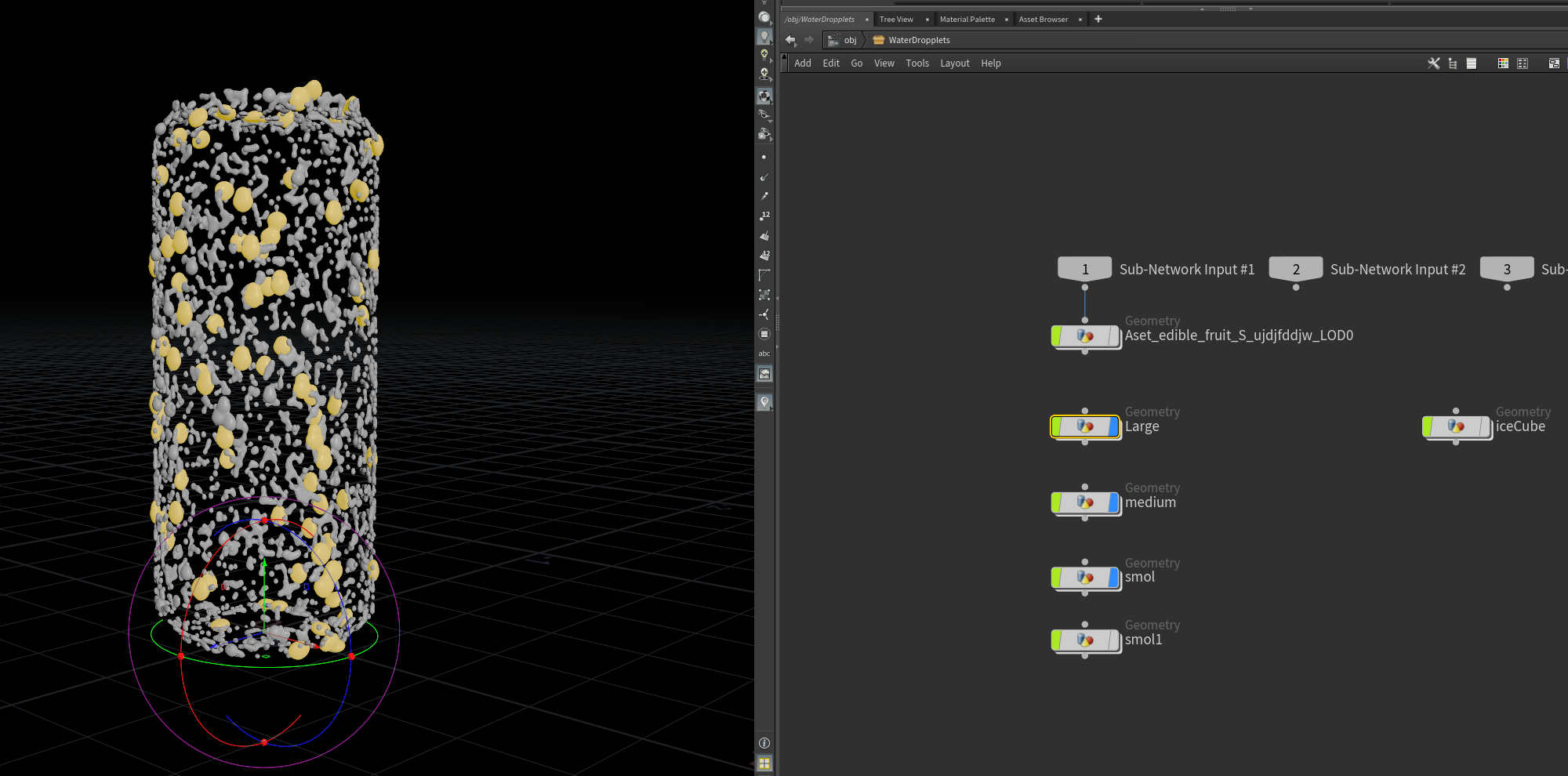Select the iceCube geometry node
The height and width of the screenshot is (776, 1568).
[x=1457, y=426]
